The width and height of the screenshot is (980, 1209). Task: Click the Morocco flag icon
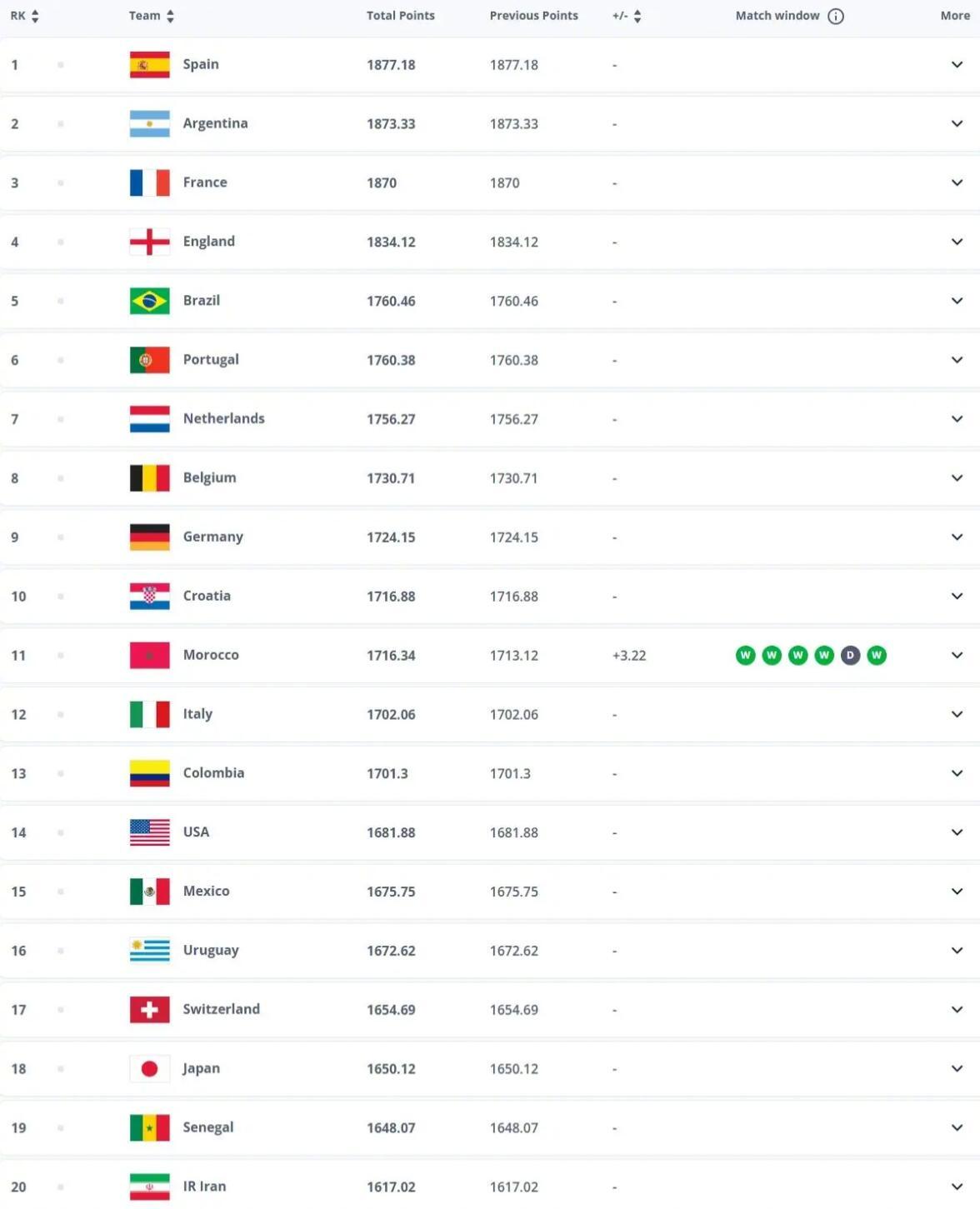click(x=150, y=655)
